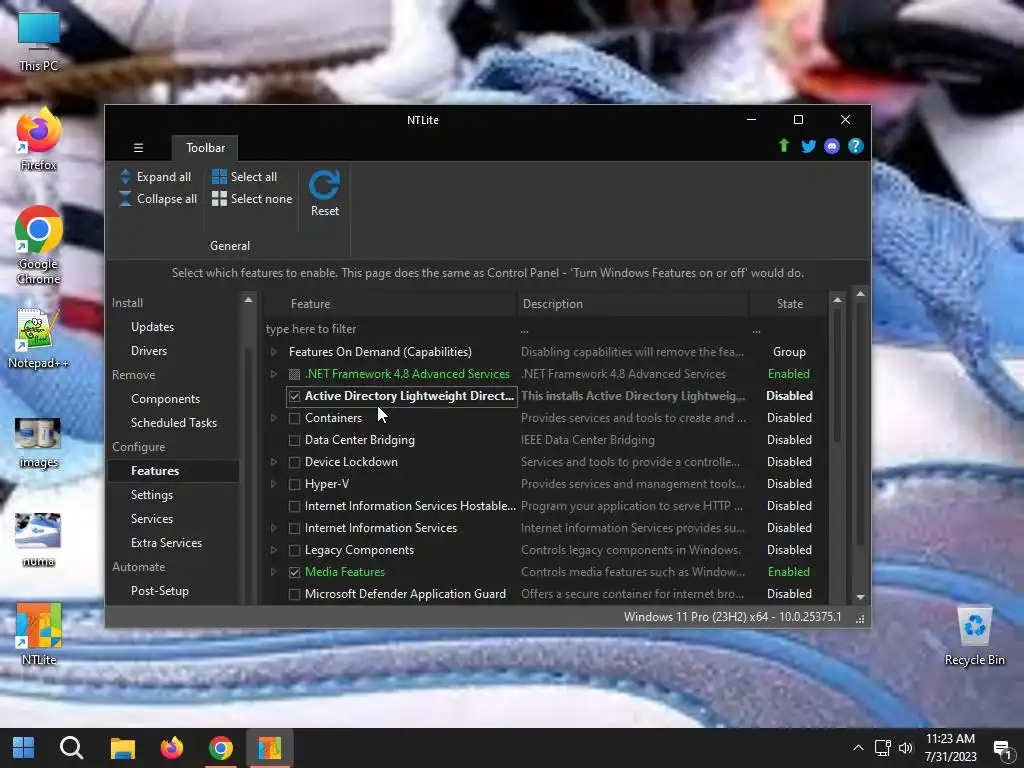Expand the Internet Information Services node
Image resolution: width=1024 pixels, height=768 pixels.
click(x=274, y=528)
